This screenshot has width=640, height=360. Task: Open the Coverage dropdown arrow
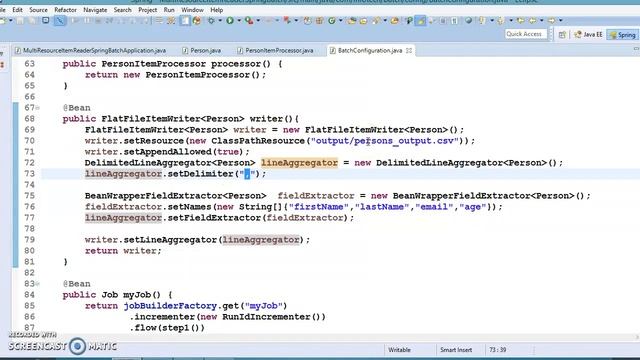click(x=258, y=20)
